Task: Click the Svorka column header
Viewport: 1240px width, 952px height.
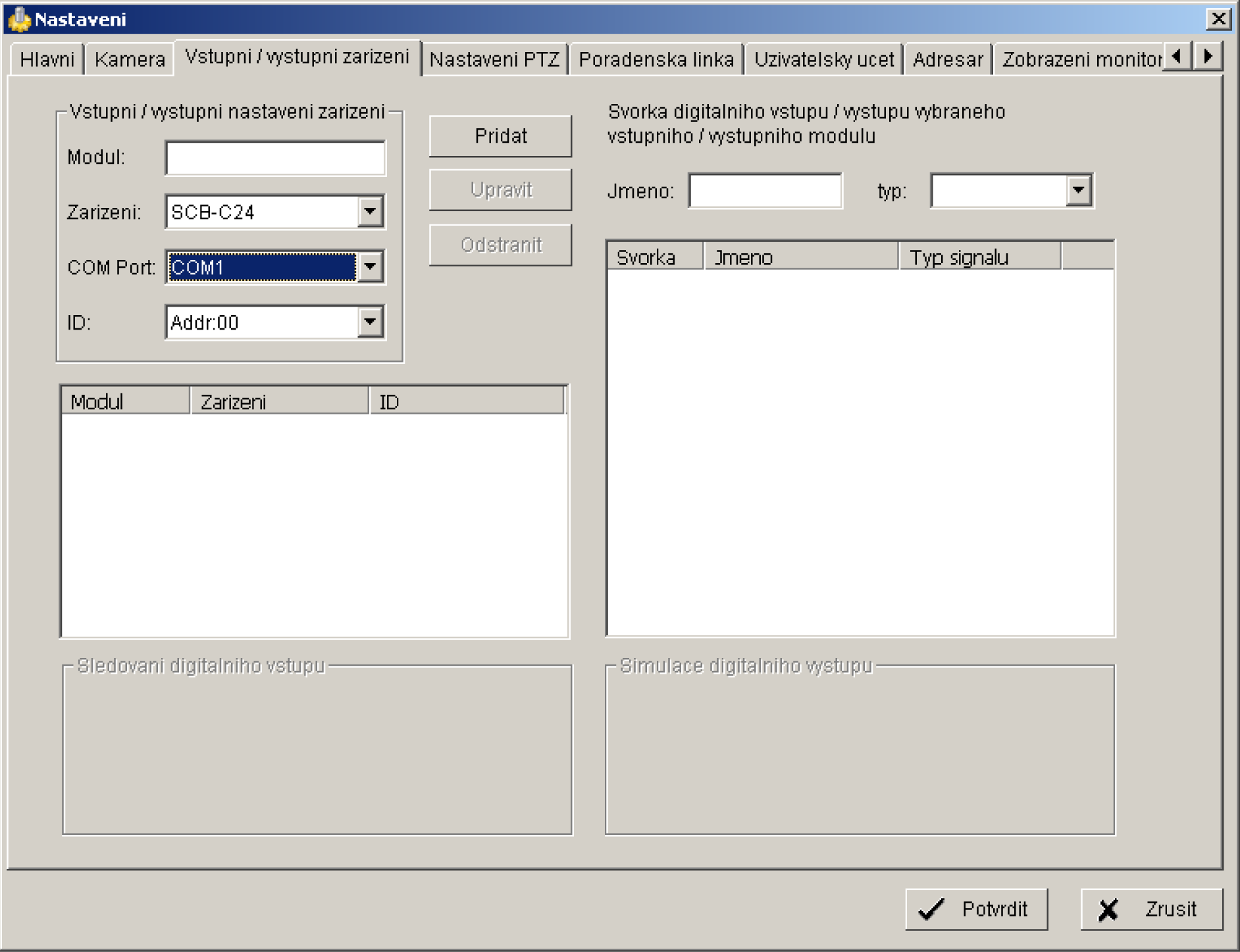Action: (656, 257)
